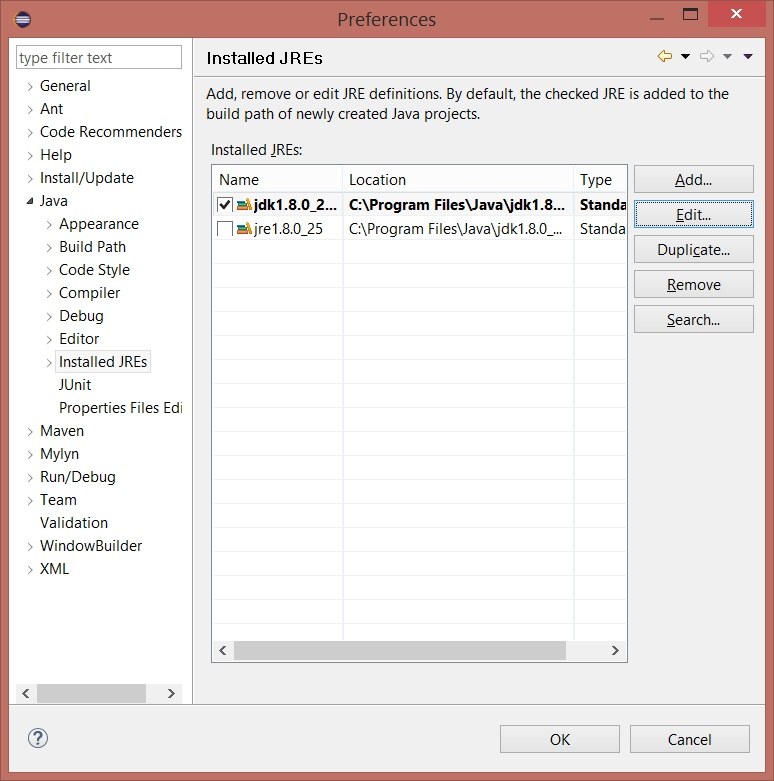Click preferences tree scroll right arrow
Screen dimensions: 774x781
pyautogui.click(x=171, y=693)
